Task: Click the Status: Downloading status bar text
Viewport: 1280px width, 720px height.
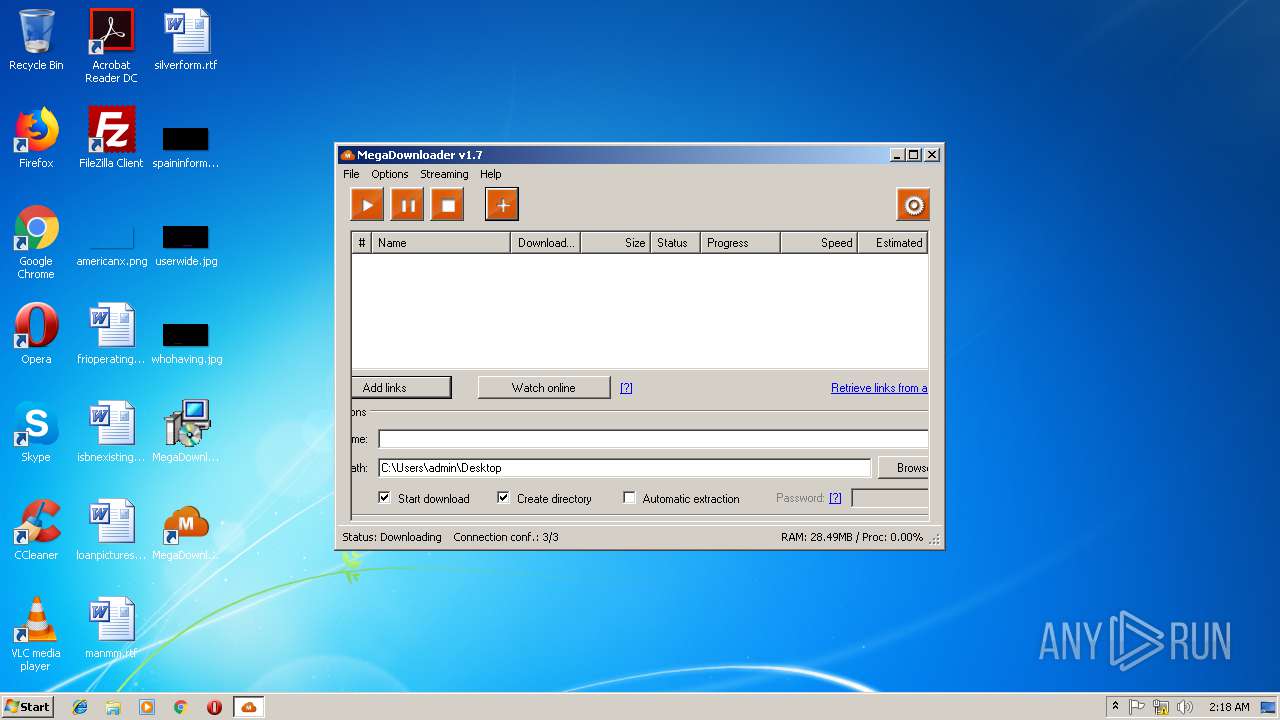Action: pos(392,537)
